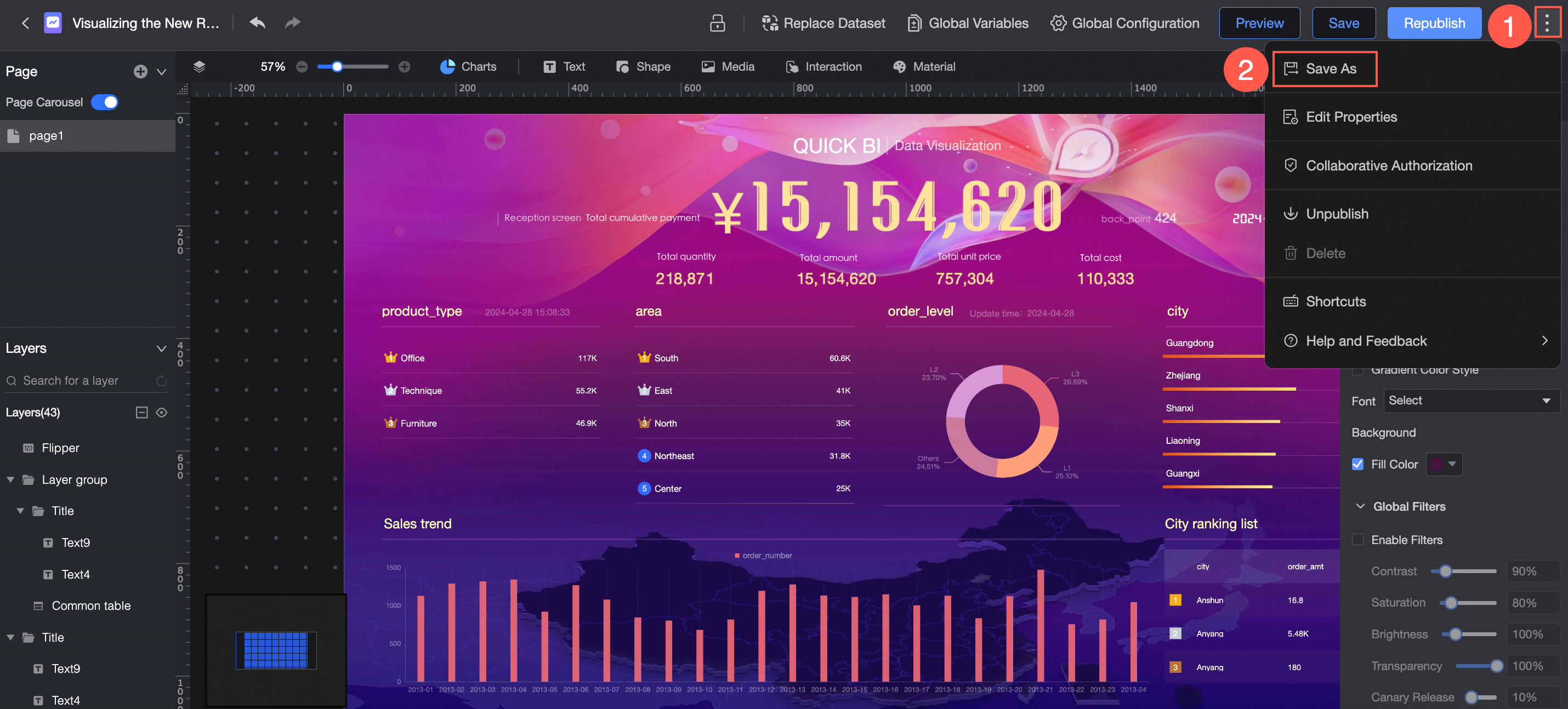Toggle the Page Carousel switch
This screenshot has height=709, width=1568.
tap(105, 102)
